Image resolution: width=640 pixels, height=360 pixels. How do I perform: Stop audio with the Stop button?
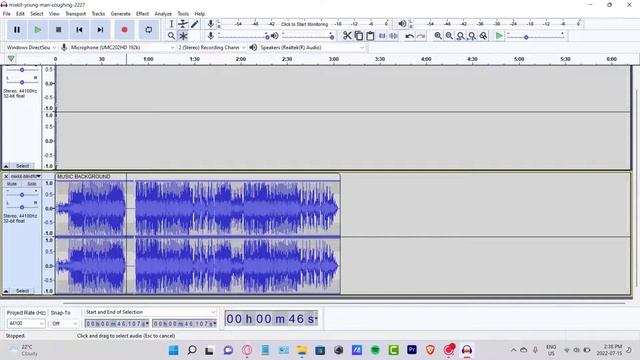pyautogui.click(x=58, y=30)
